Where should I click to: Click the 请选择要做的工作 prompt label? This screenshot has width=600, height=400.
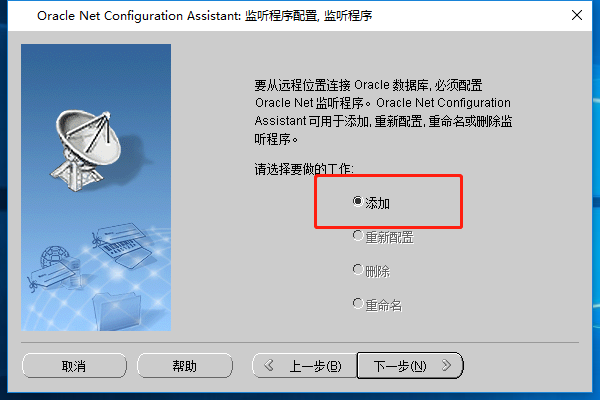click(x=304, y=169)
